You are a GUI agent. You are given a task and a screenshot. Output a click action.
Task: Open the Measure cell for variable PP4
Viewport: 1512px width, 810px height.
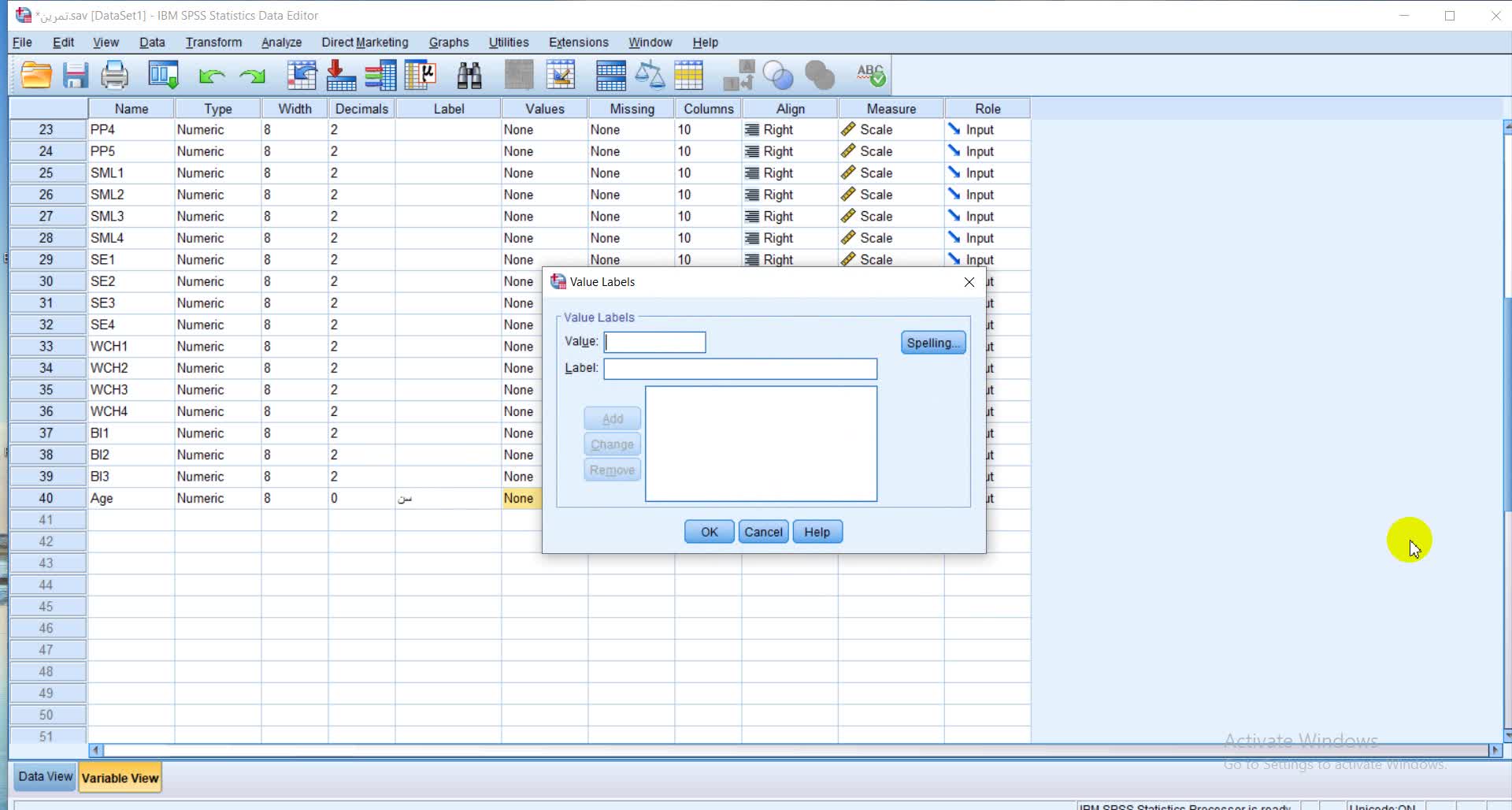(x=891, y=129)
